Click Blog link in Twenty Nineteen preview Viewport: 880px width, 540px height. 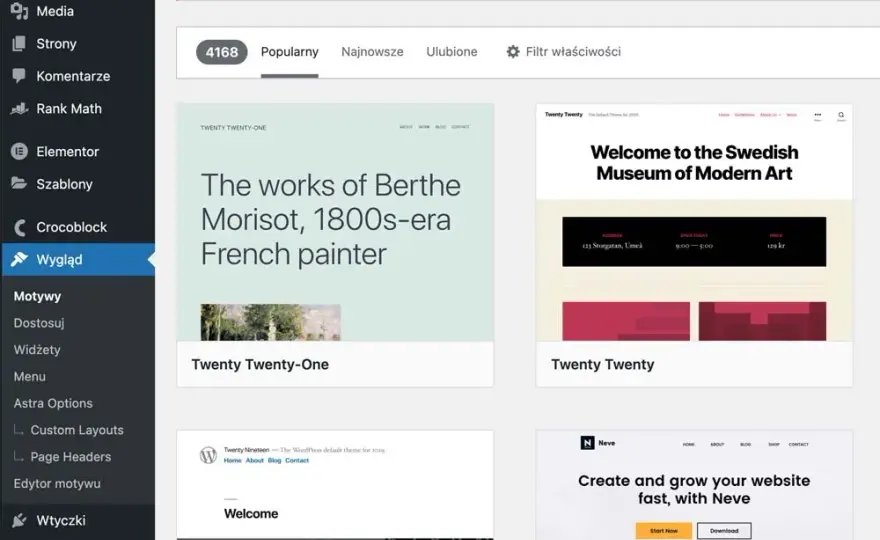(x=274, y=460)
